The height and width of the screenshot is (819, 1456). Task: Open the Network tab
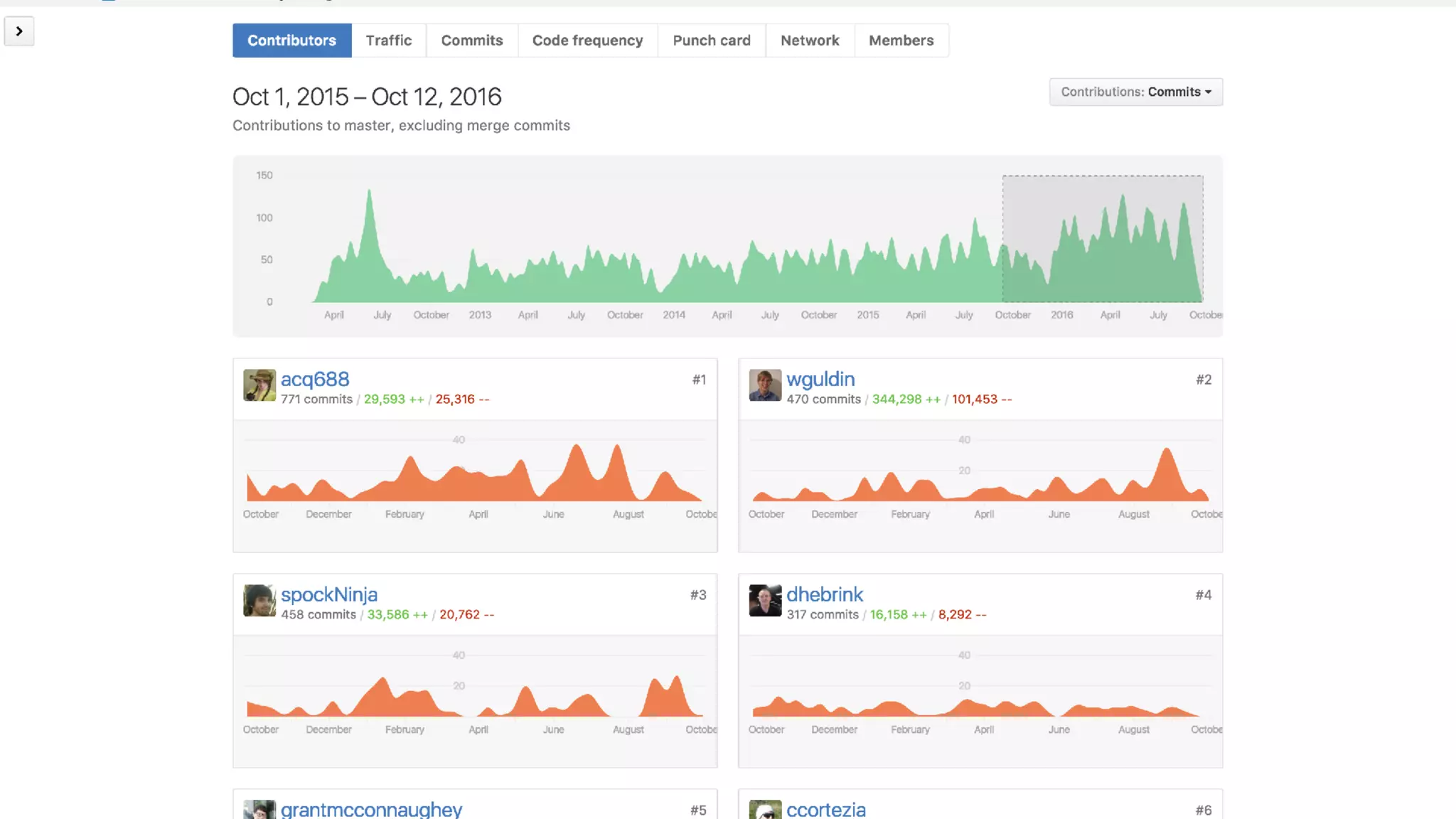coord(809,41)
